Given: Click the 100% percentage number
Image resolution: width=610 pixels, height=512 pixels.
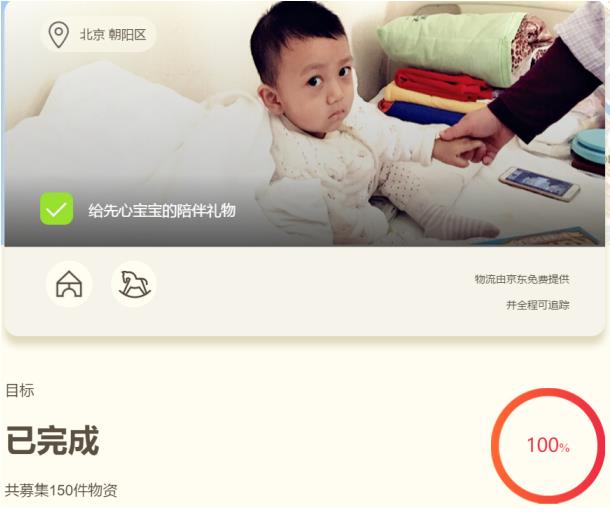Looking at the screenshot, I should tap(548, 445).
